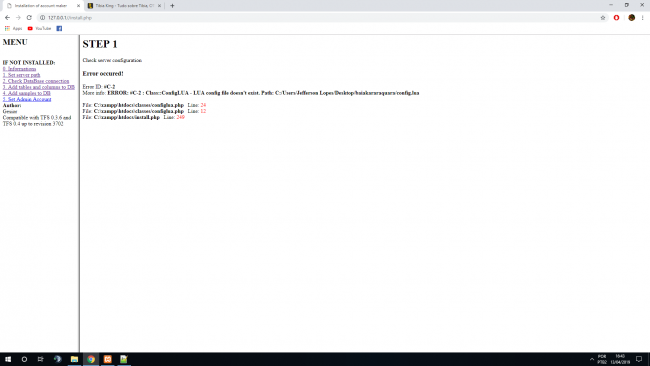
Task: Show hidden system tray icons chevron
Action: pyautogui.click(x=592, y=359)
